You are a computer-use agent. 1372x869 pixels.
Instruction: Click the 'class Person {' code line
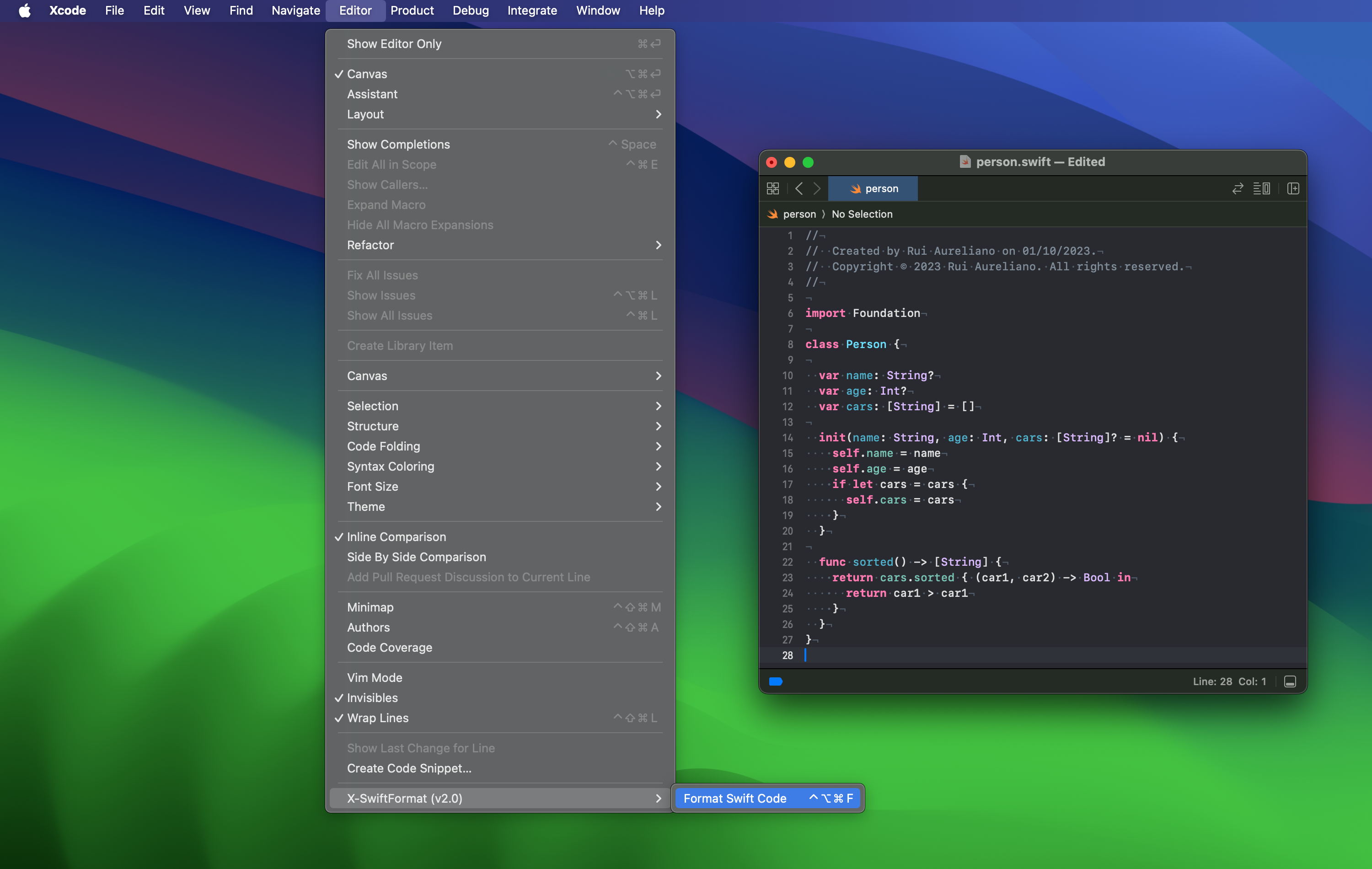pos(856,344)
